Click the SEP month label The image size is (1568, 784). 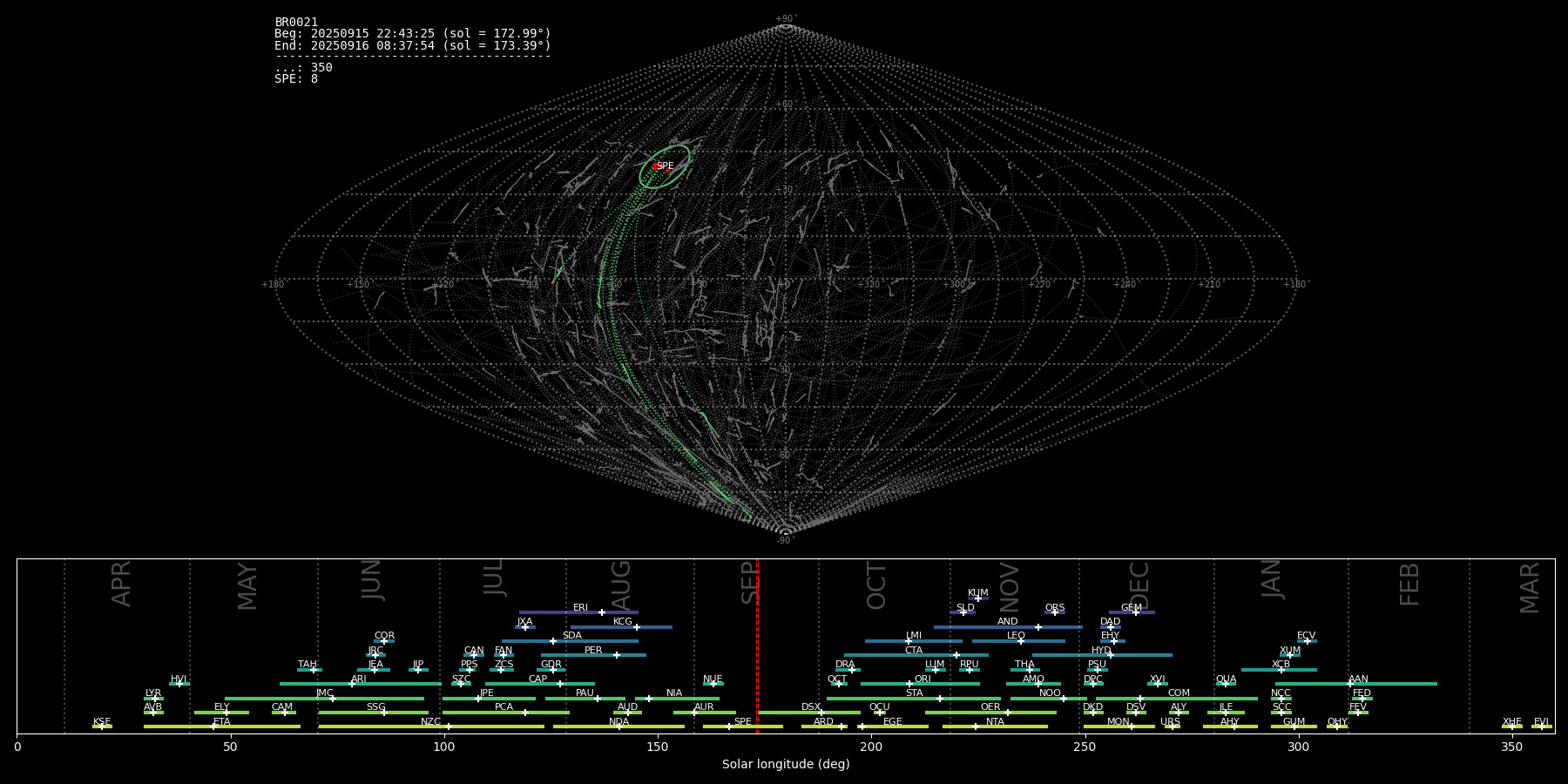click(x=749, y=583)
